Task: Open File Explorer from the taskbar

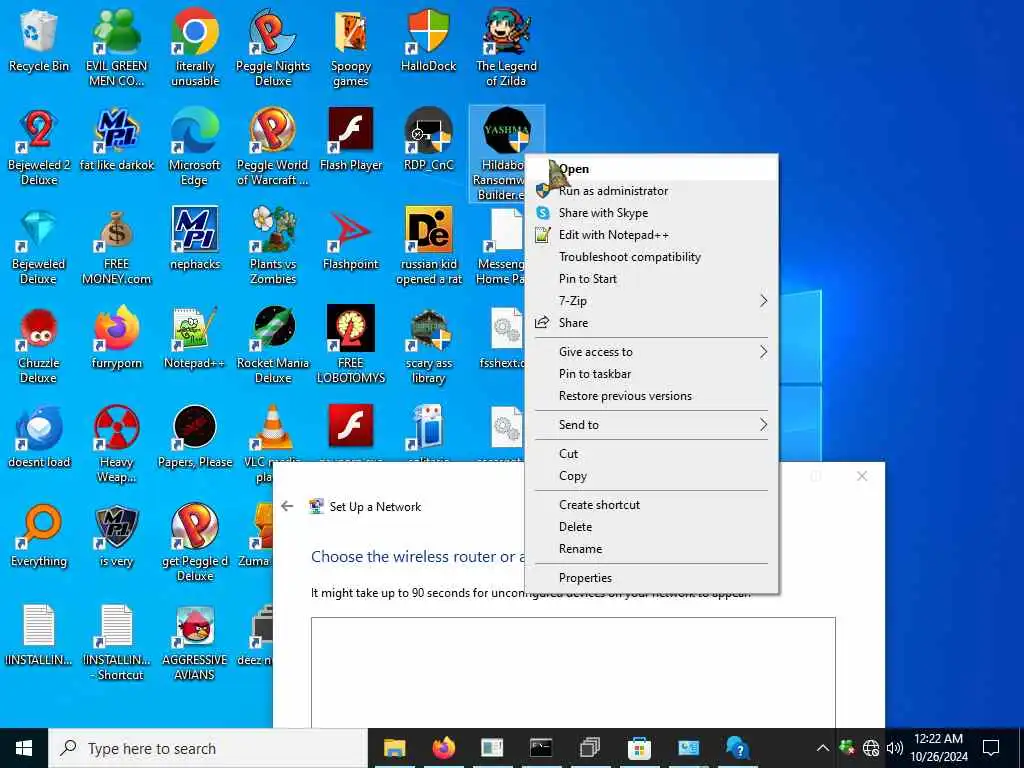Action: pos(394,748)
